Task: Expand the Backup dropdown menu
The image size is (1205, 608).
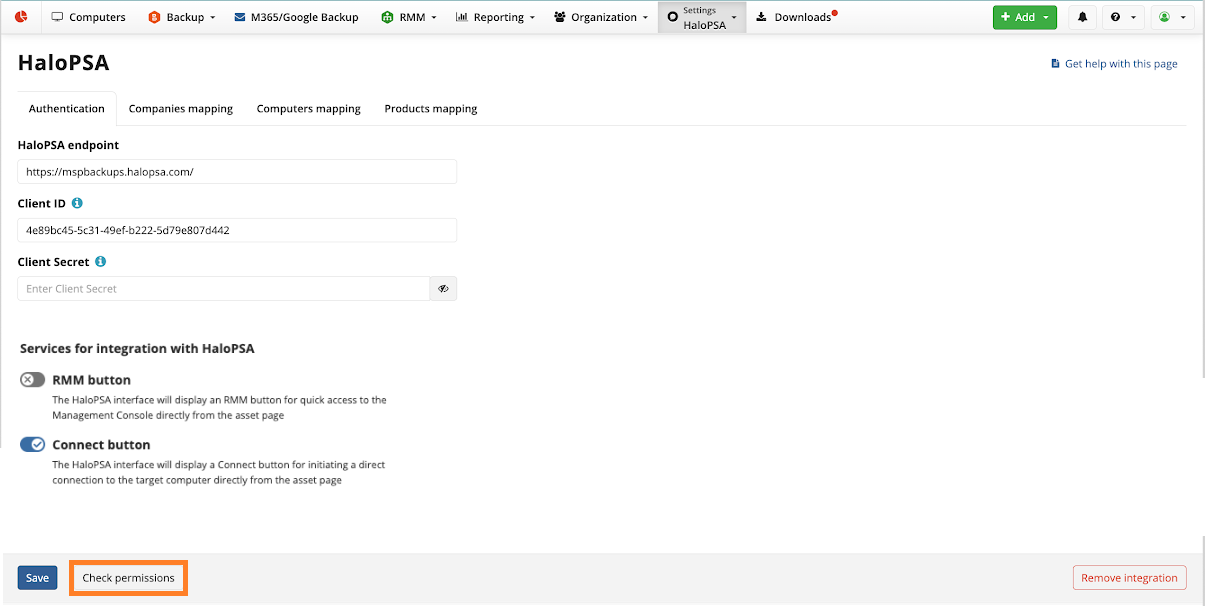Action: (x=182, y=17)
